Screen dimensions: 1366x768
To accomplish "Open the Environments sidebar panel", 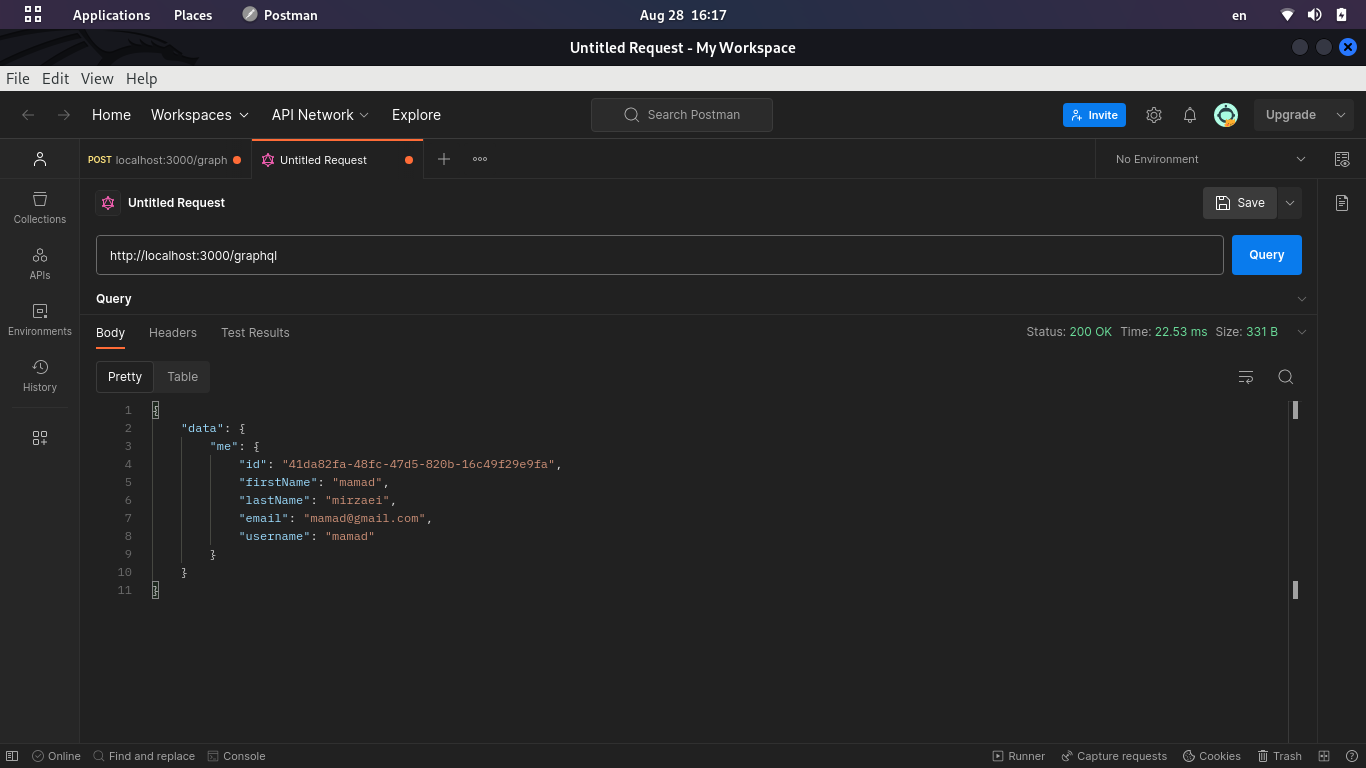I will 40,319.
